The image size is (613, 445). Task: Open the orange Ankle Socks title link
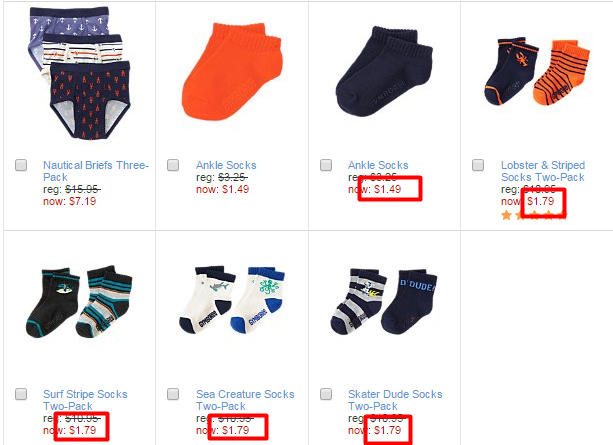[x=226, y=165]
